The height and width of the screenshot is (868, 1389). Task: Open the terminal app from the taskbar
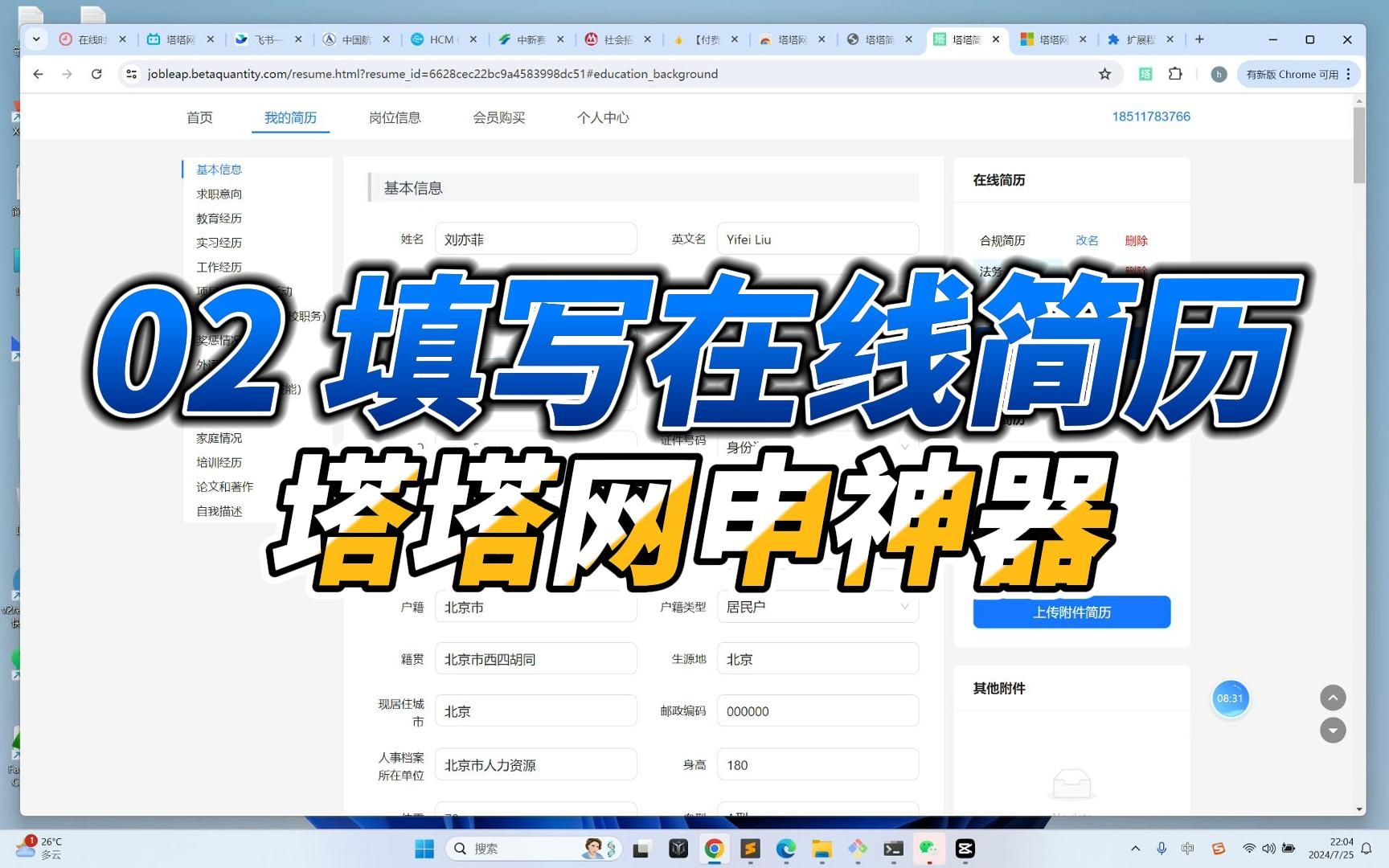[x=893, y=848]
